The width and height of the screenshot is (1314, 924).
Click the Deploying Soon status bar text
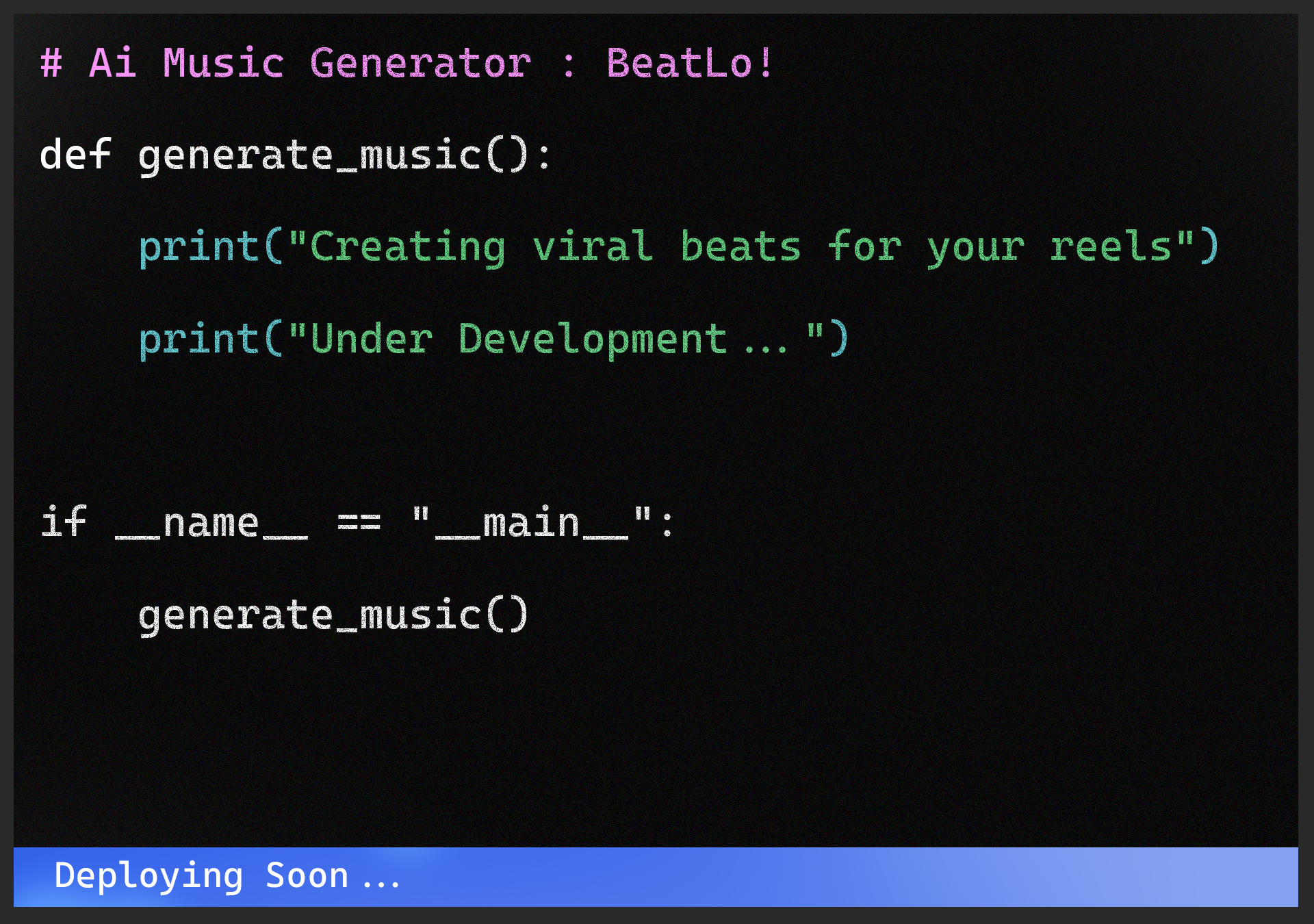click(x=226, y=878)
